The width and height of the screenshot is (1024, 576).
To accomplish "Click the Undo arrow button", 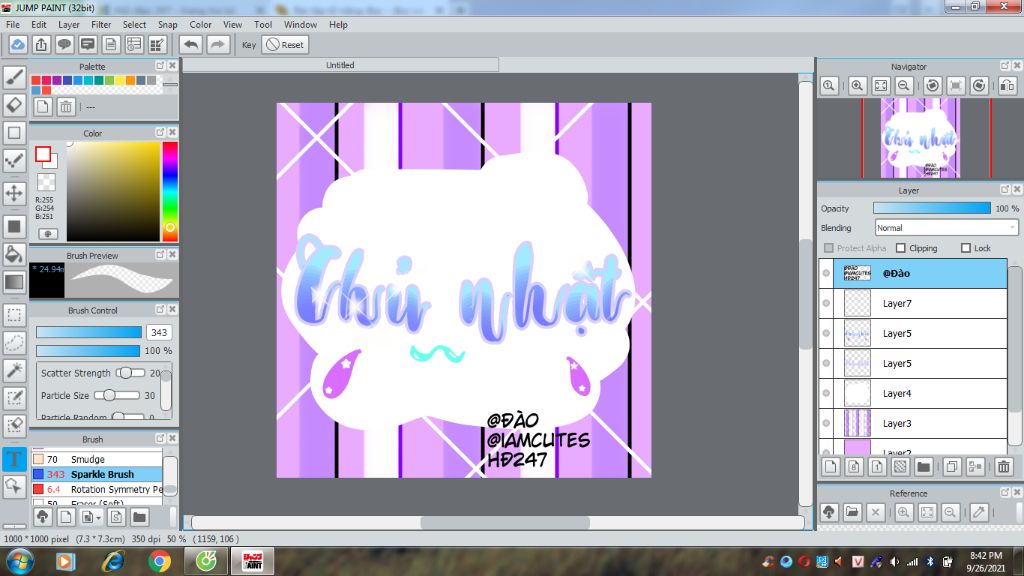I will click(x=191, y=44).
